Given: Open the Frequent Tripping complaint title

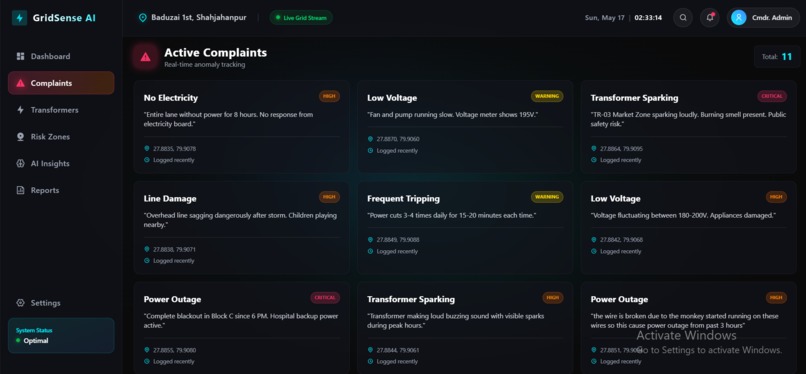Looking at the screenshot, I should [404, 198].
